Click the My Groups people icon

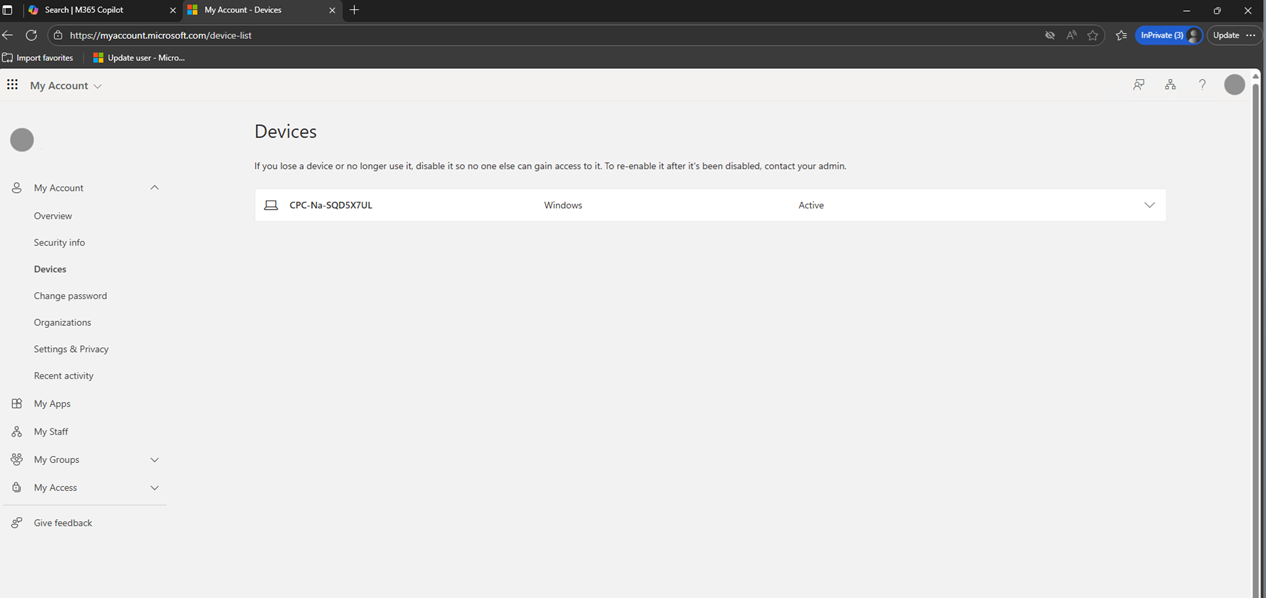(16, 460)
